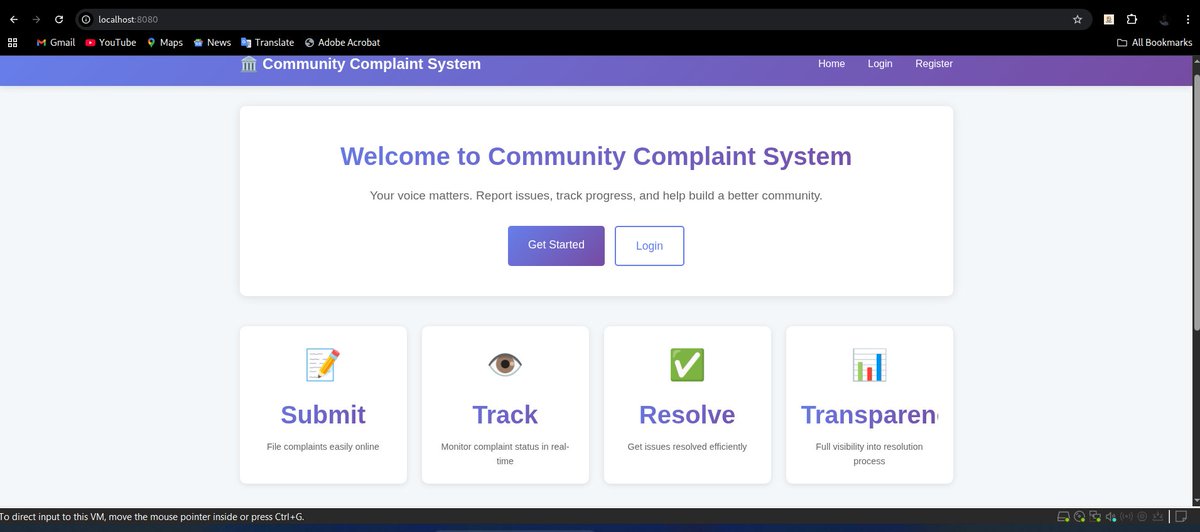Image resolution: width=1200 pixels, height=532 pixels.
Task: Click the Get Started button
Action: pos(556,245)
